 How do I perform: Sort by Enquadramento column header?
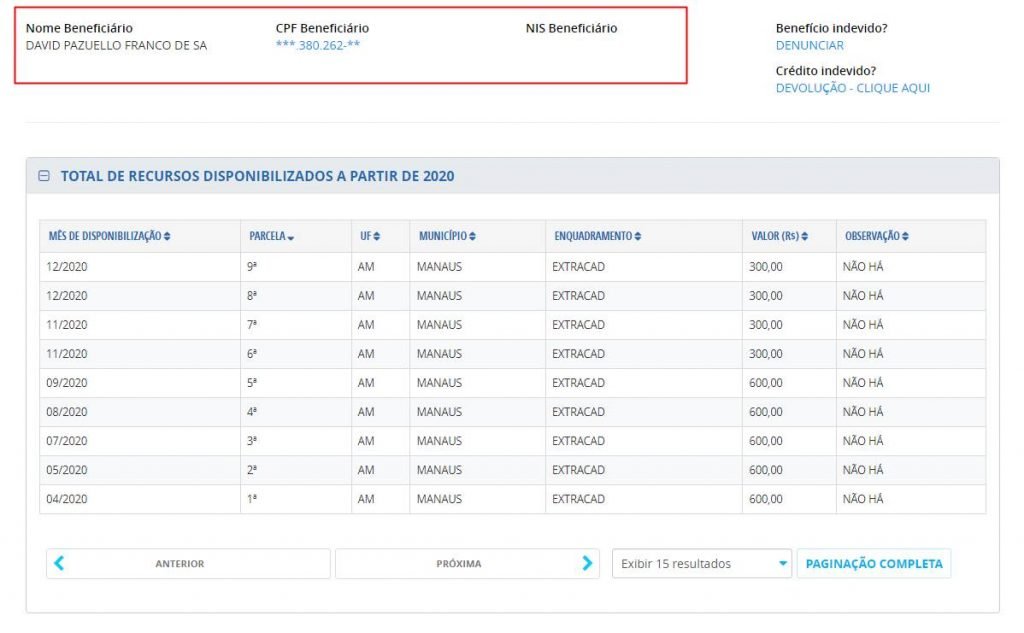[598, 236]
